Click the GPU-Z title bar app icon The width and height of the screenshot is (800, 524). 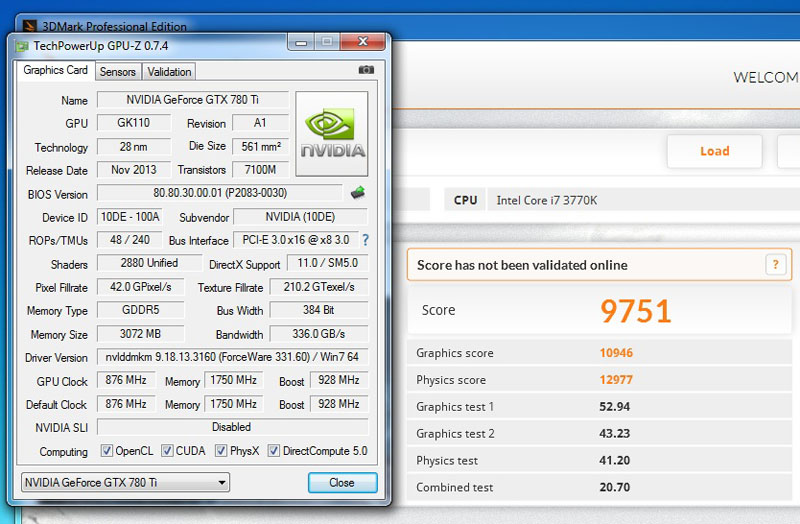coord(22,46)
